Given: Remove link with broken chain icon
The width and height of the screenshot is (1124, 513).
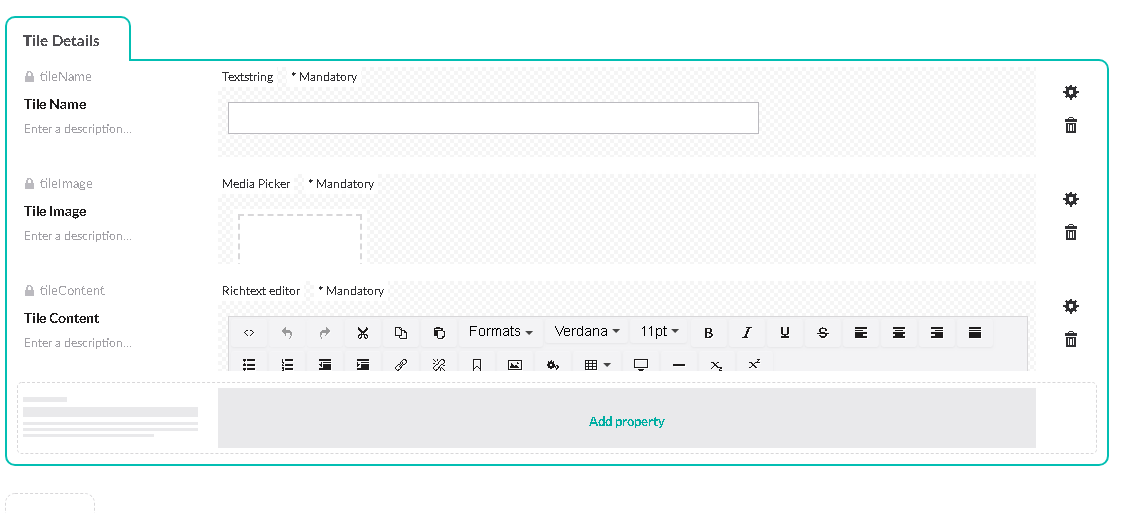Looking at the screenshot, I should (x=439, y=364).
